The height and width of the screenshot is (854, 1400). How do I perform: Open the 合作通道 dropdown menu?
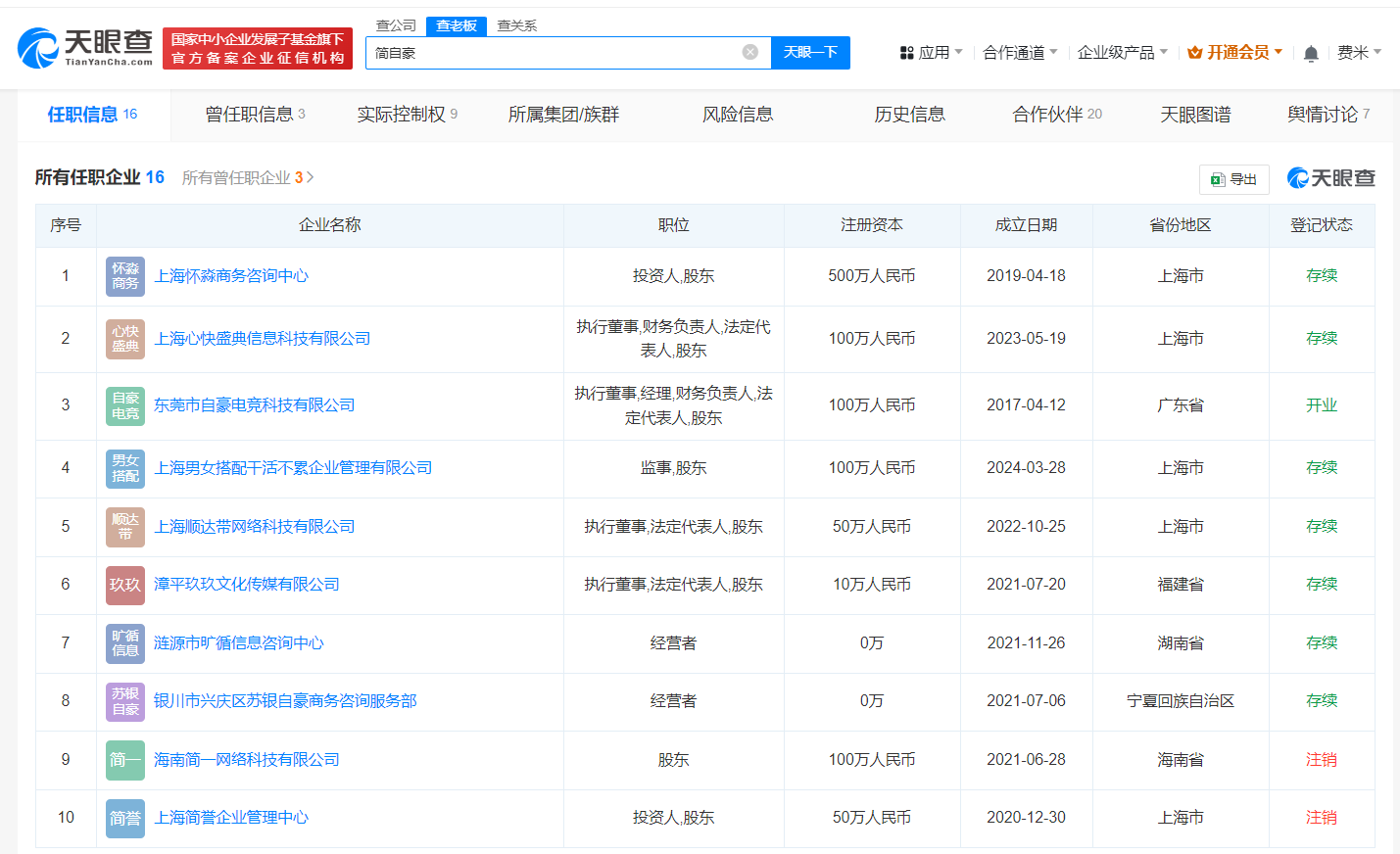pos(1015,51)
